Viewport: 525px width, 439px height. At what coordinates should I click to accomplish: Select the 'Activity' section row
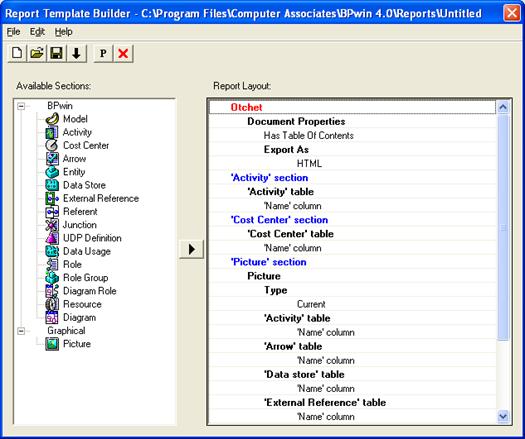[352, 178]
